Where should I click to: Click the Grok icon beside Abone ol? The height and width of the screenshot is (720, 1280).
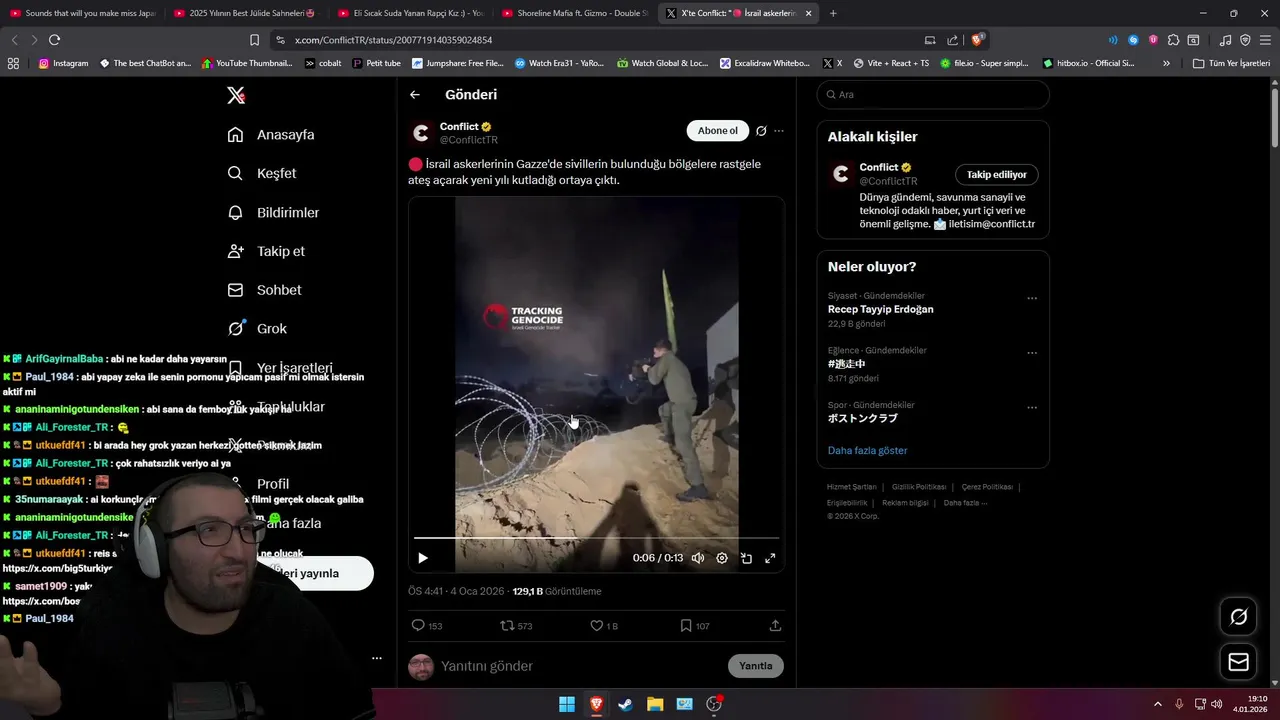point(761,131)
